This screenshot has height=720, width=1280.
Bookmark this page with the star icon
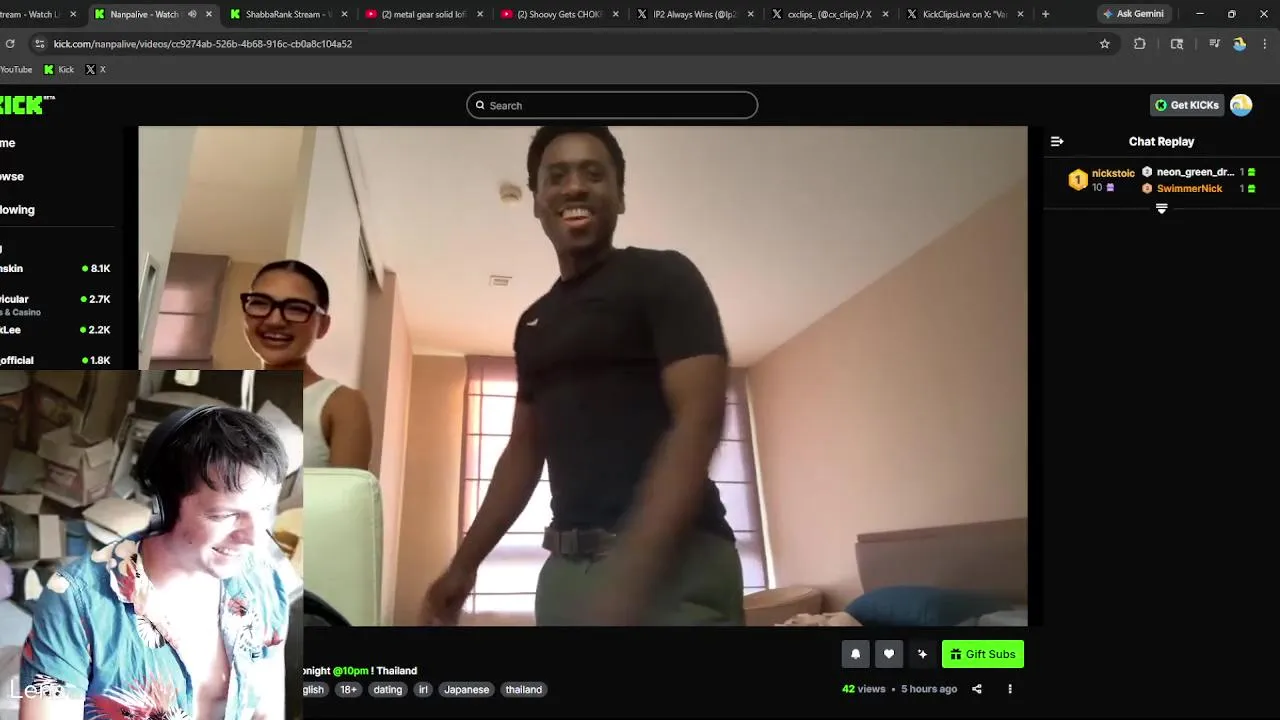pyautogui.click(x=1105, y=44)
